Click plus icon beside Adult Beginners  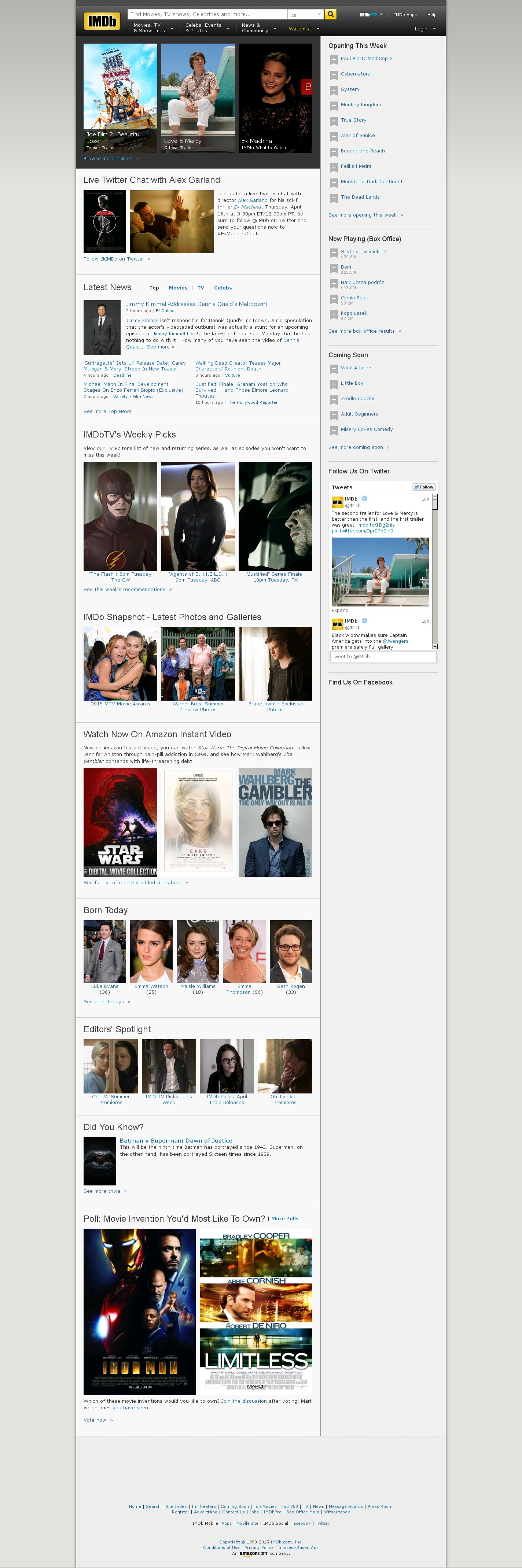pos(334,415)
